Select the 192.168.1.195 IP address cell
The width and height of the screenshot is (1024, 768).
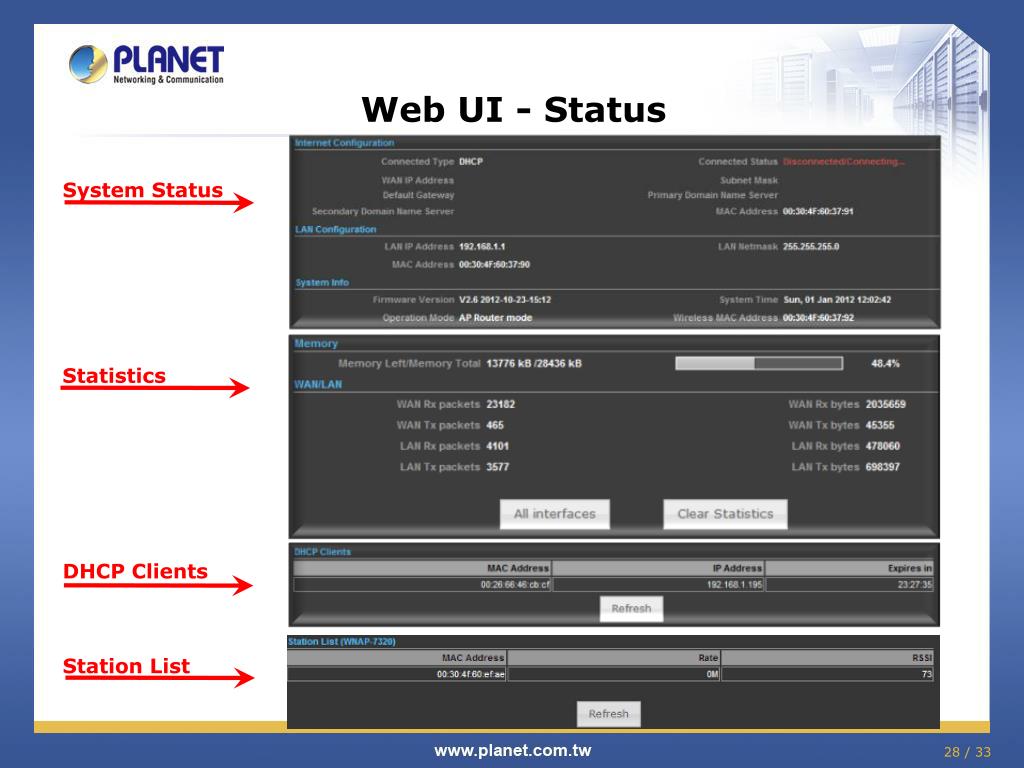[658, 584]
